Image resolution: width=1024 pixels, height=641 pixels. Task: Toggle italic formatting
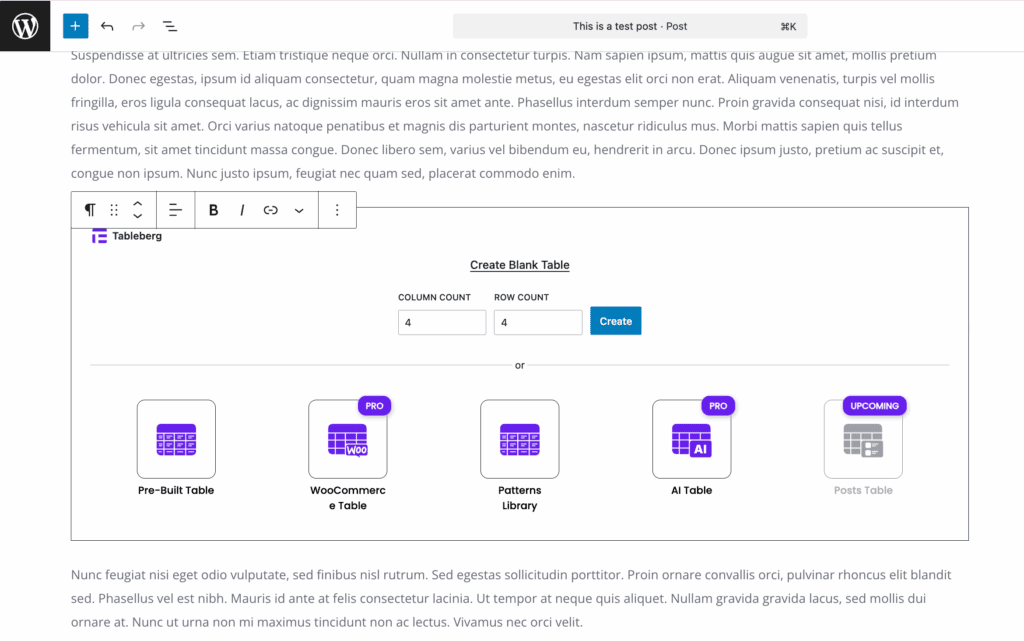242,210
